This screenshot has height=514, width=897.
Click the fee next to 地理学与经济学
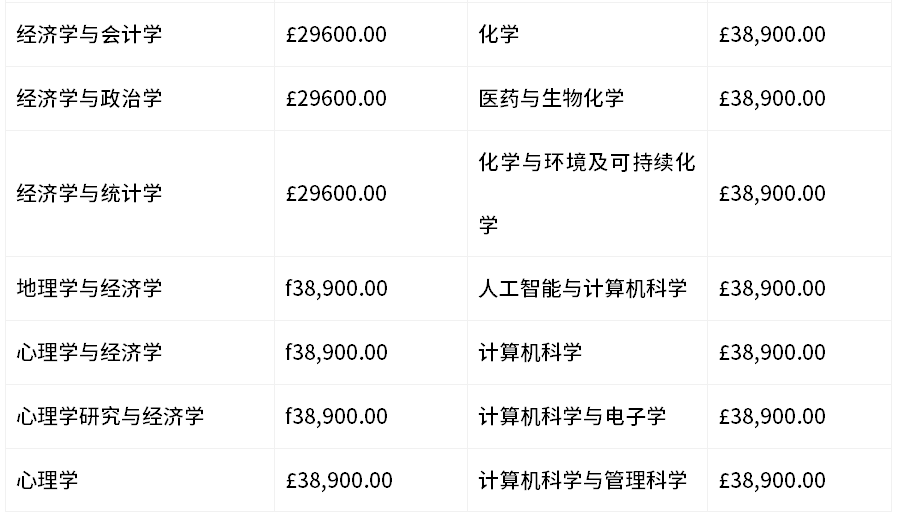point(336,289)
